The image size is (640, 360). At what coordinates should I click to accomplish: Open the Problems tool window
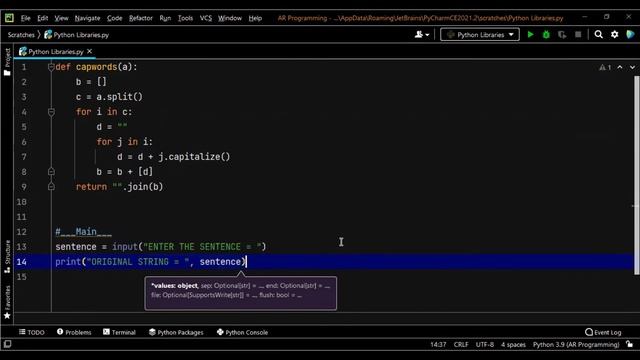coord(74,332)
